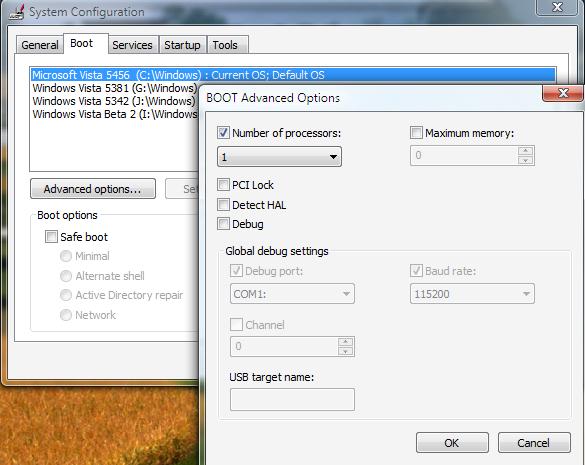Open the COM1 debug port dropdown
This screenshot has width=585, height=465.
[292, 294]
